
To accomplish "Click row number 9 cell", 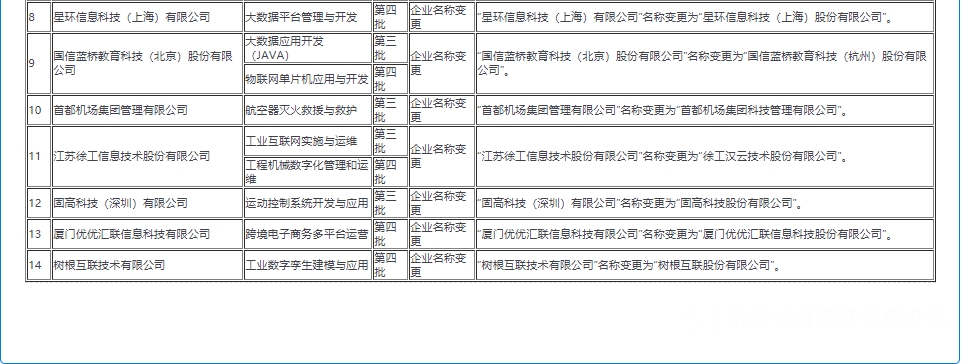I will [39, 63].
